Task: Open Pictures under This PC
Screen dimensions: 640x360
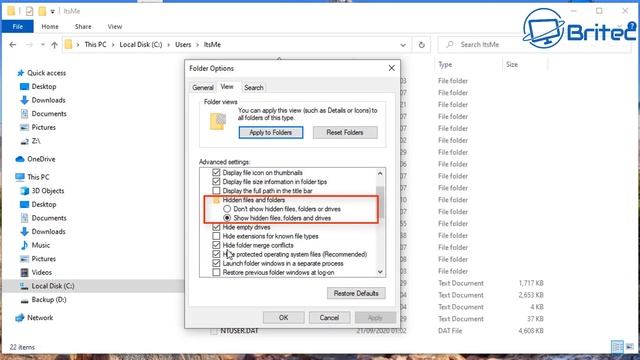Action: tap(44, 259)
